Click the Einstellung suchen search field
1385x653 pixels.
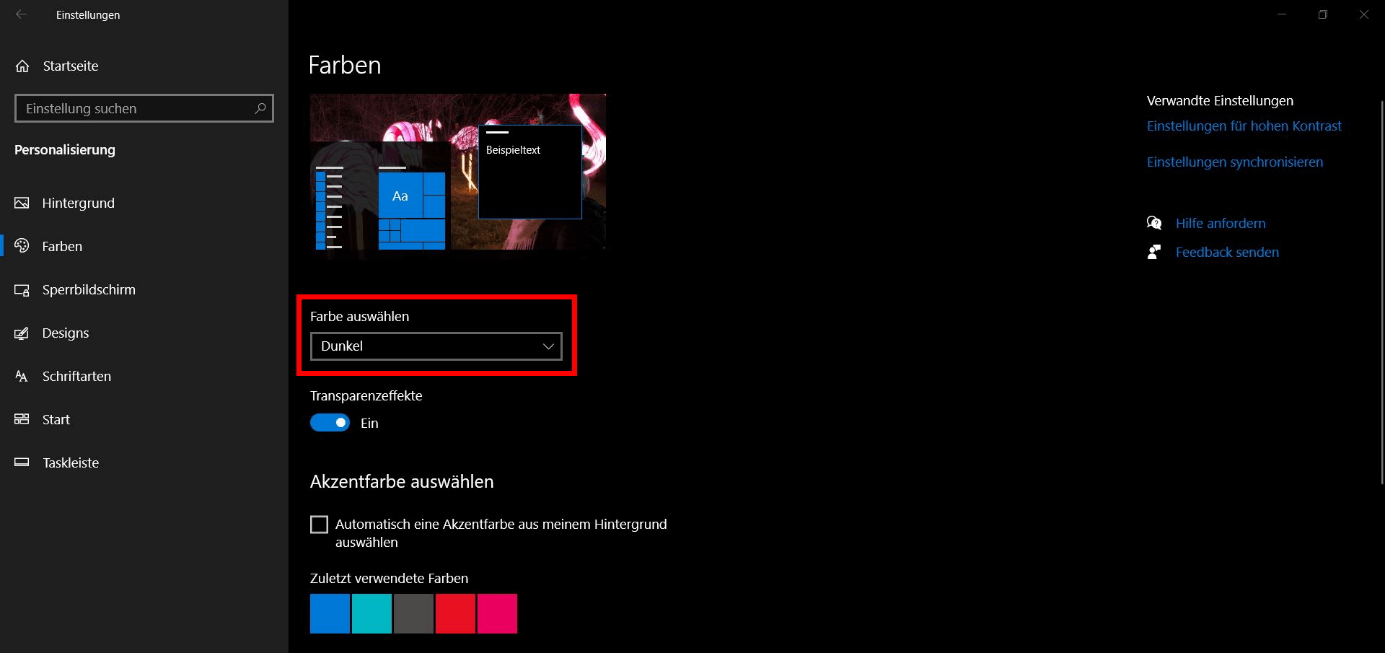pyautogui.click(x=144, y=108)
